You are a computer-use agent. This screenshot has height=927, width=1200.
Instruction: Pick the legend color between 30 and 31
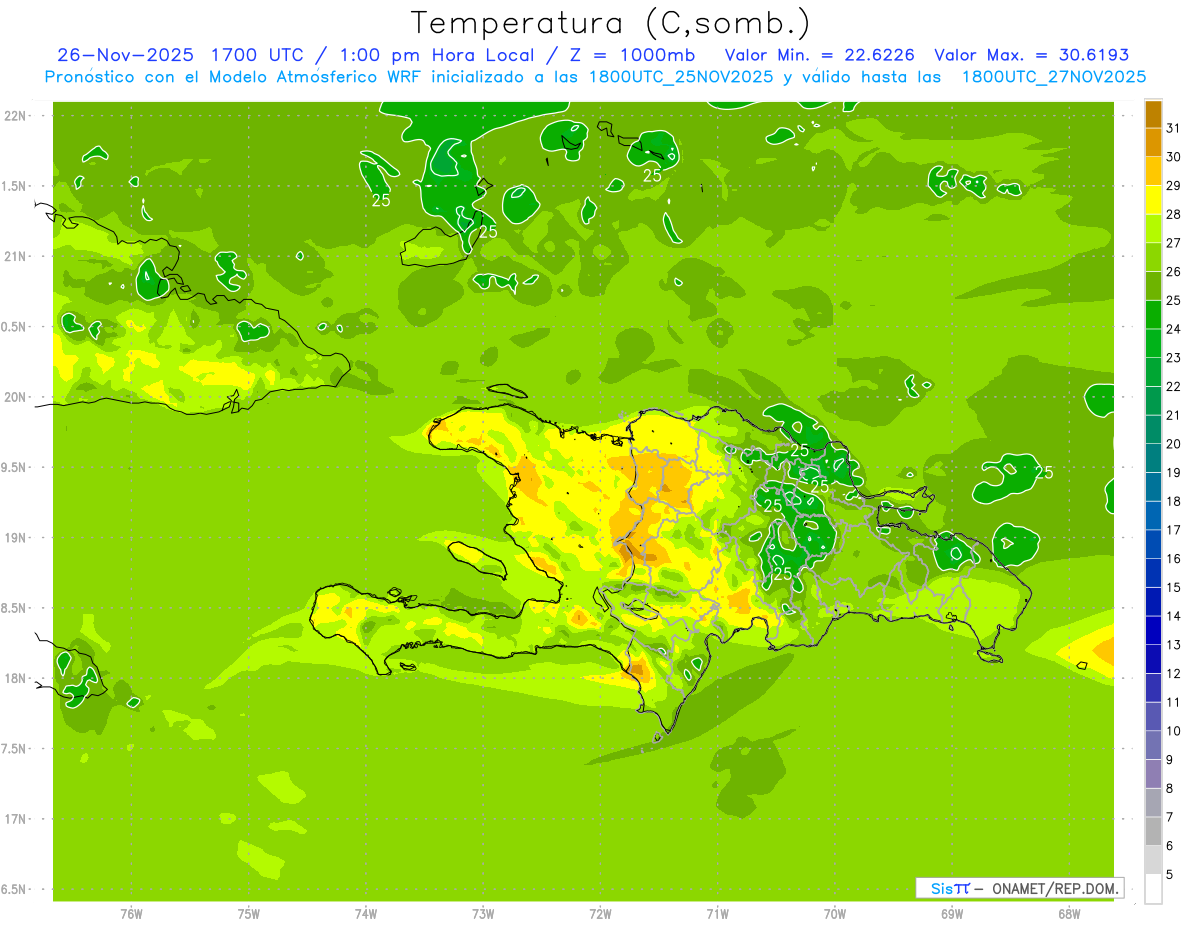tap(1153, 143)
